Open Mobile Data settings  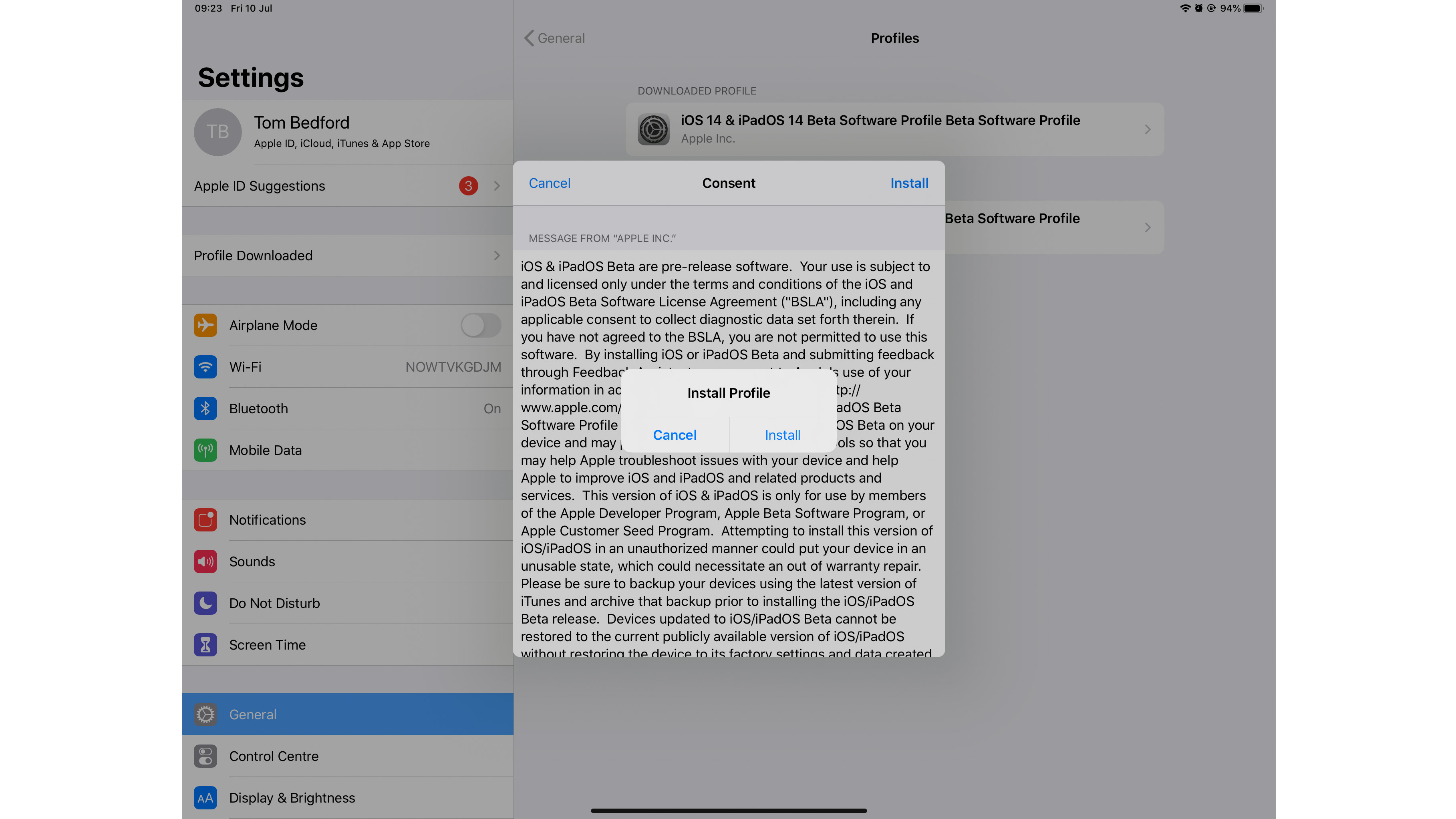[x=347, y=451]
